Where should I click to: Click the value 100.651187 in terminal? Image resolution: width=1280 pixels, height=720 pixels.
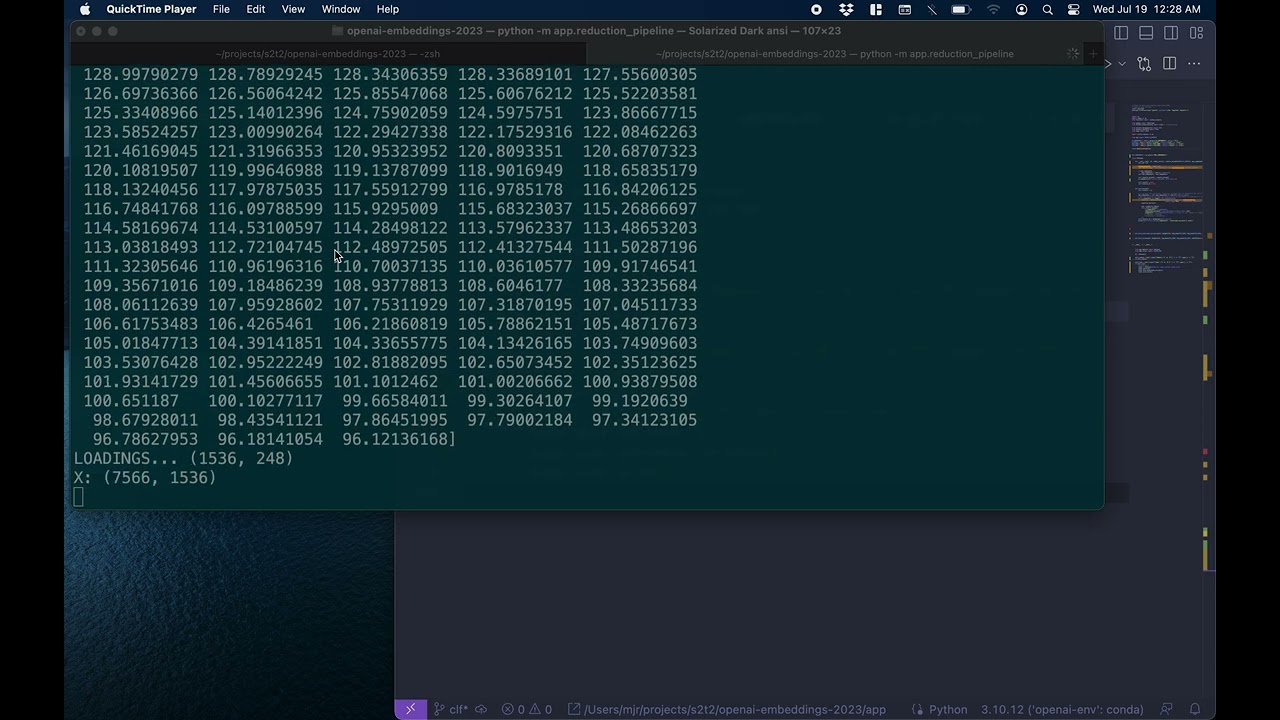click(131, 401)
